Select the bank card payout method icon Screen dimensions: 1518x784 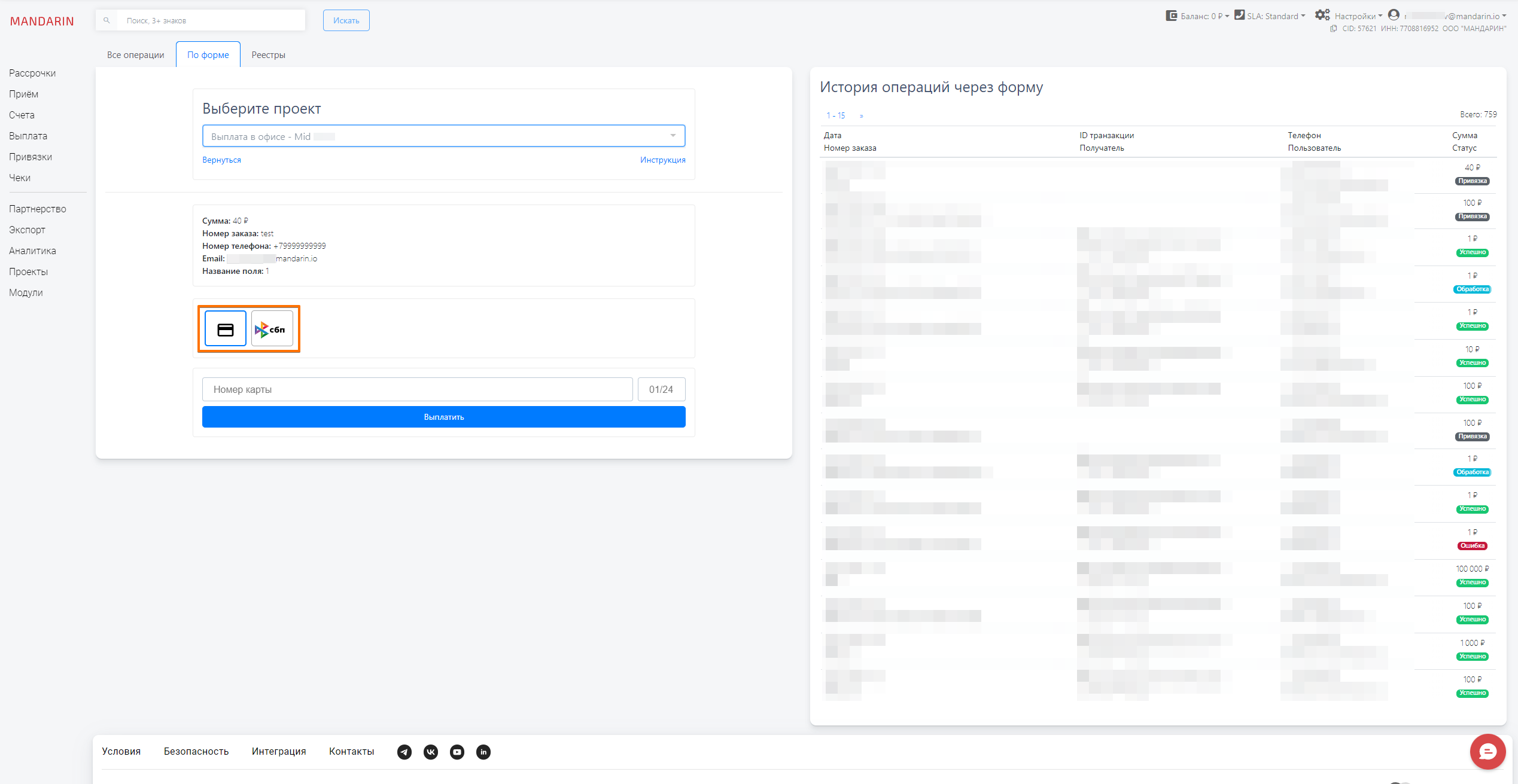(x=225, y=329)
